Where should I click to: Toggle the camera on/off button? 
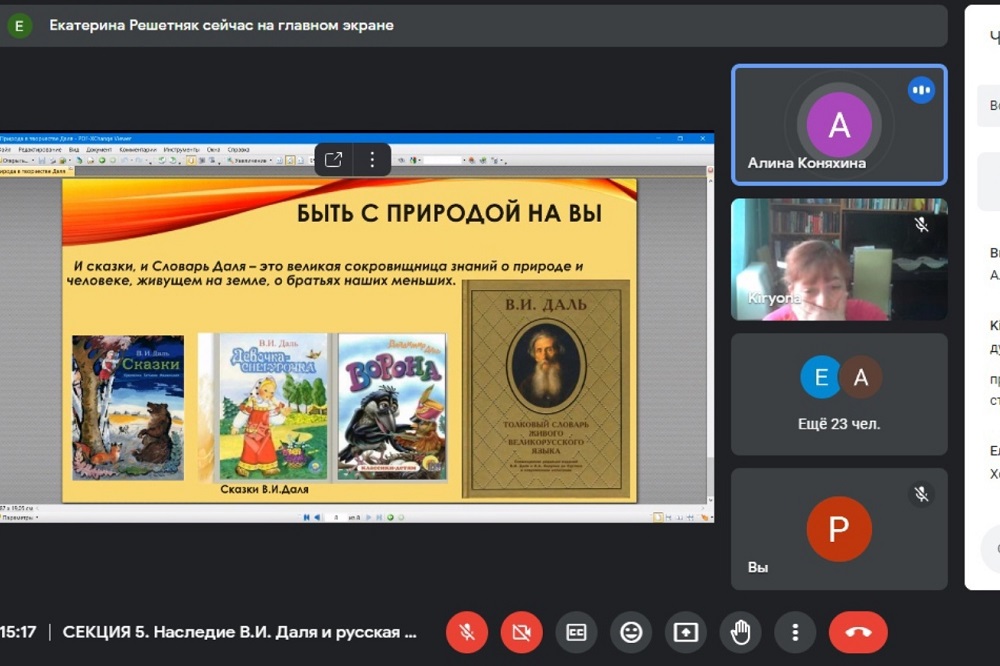tap(521, 632)
